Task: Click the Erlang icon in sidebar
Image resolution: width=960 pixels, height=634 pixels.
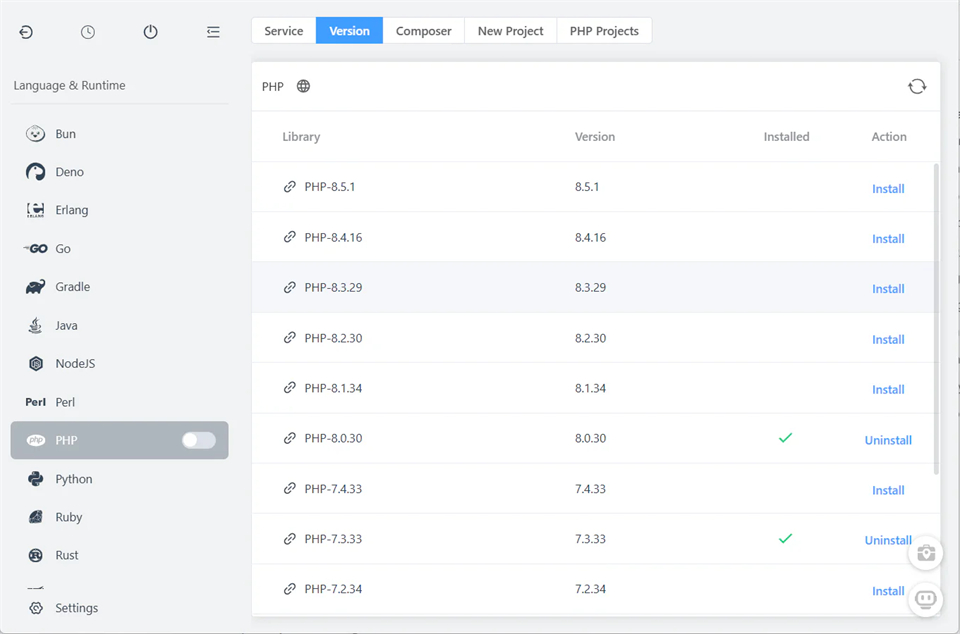Action: [x=36, y=210]
